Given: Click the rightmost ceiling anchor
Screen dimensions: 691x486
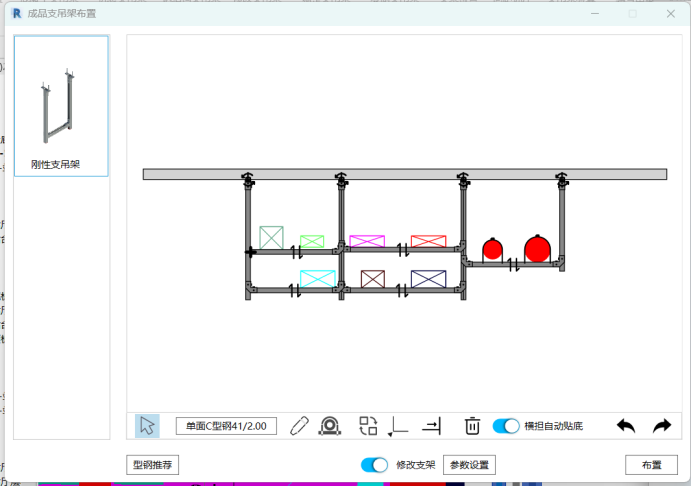Looking at the screenshot, I should tap(562, 179).
